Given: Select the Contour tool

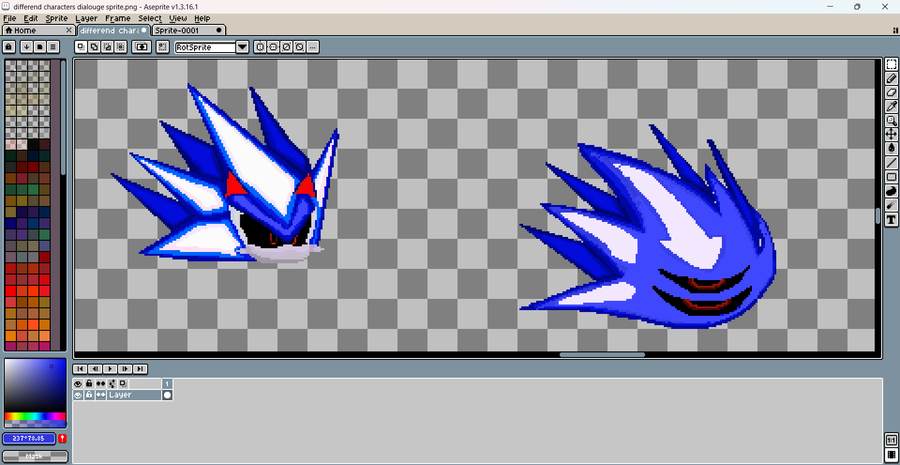Looking at the screenshot, I should pyautogui.click(x=891, y=191).
